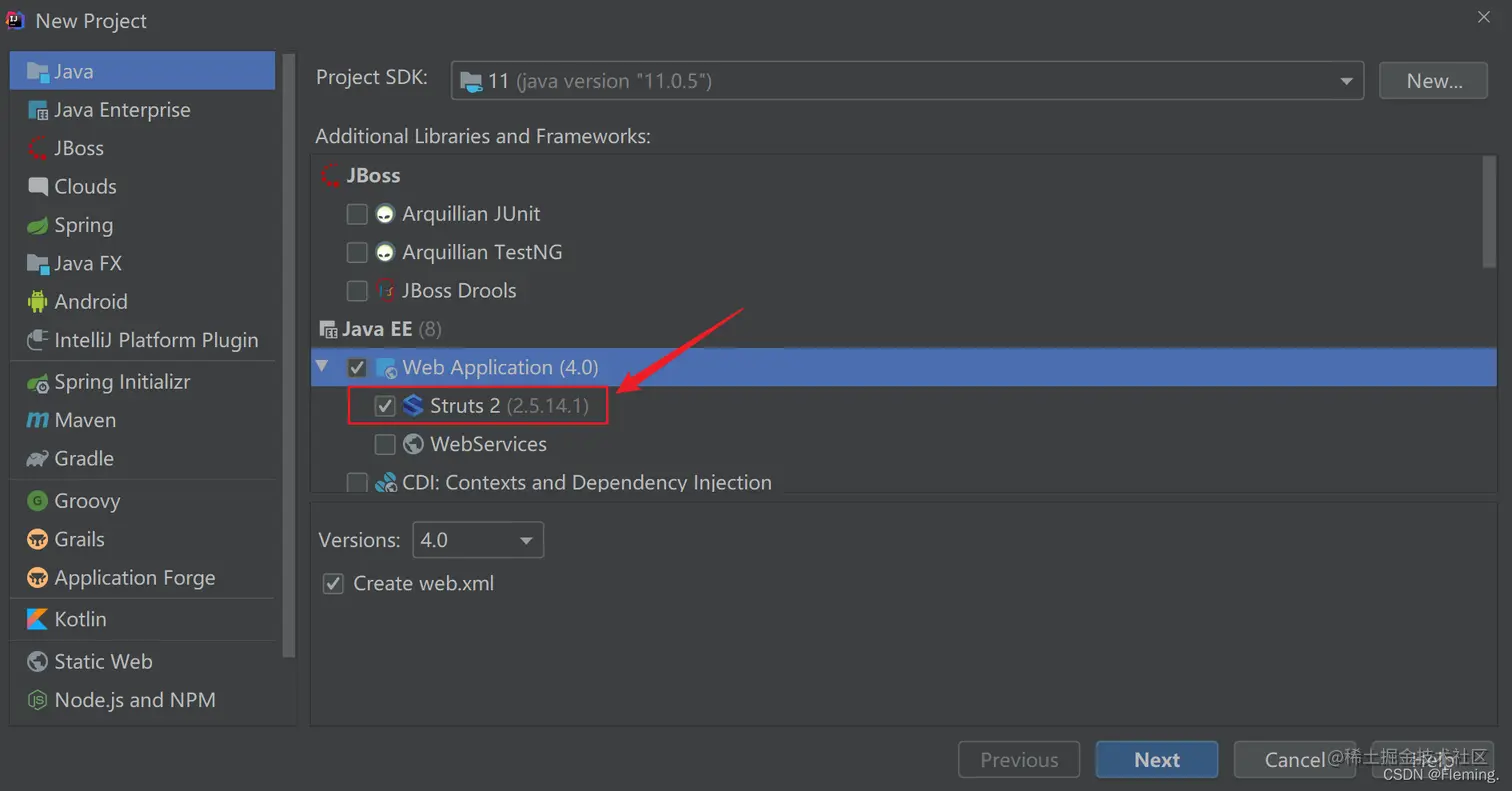1512x791 pixels.
Task: Select the Groovy sidebar label
Action: point(87,501)
